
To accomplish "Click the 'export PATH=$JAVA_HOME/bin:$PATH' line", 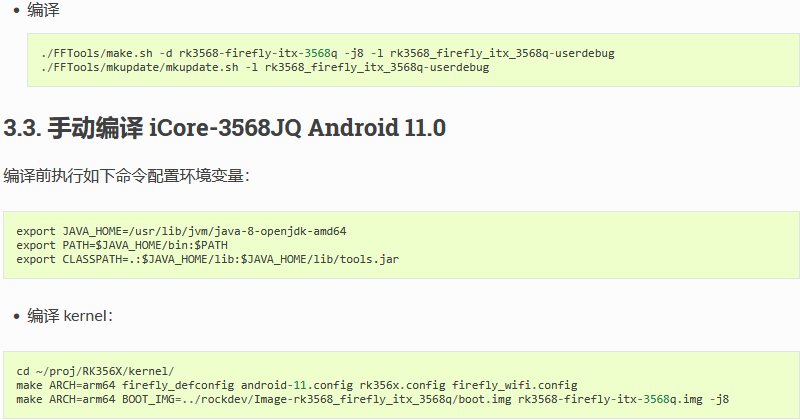I will 122,245.
